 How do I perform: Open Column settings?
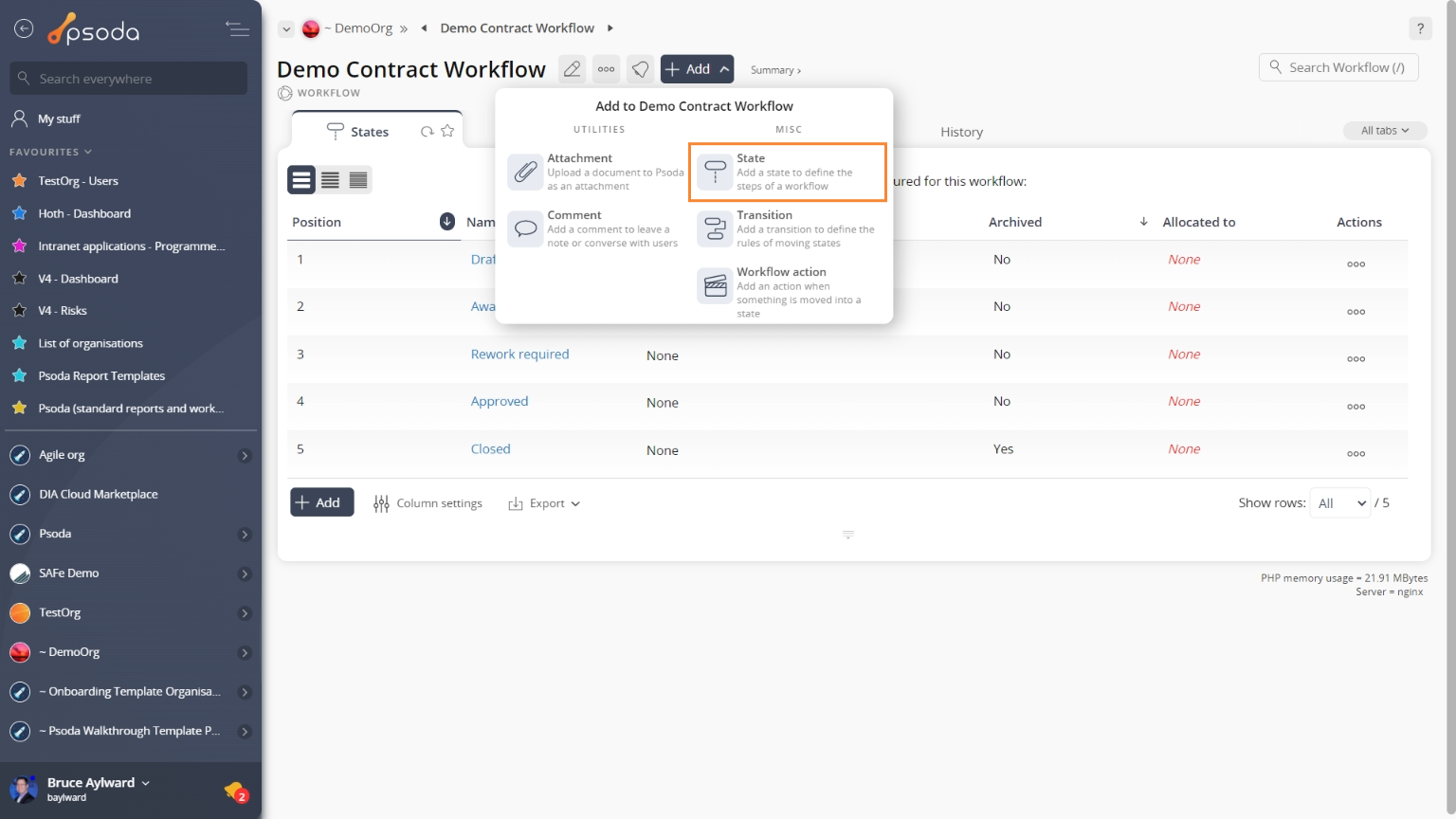click(428, 503)
